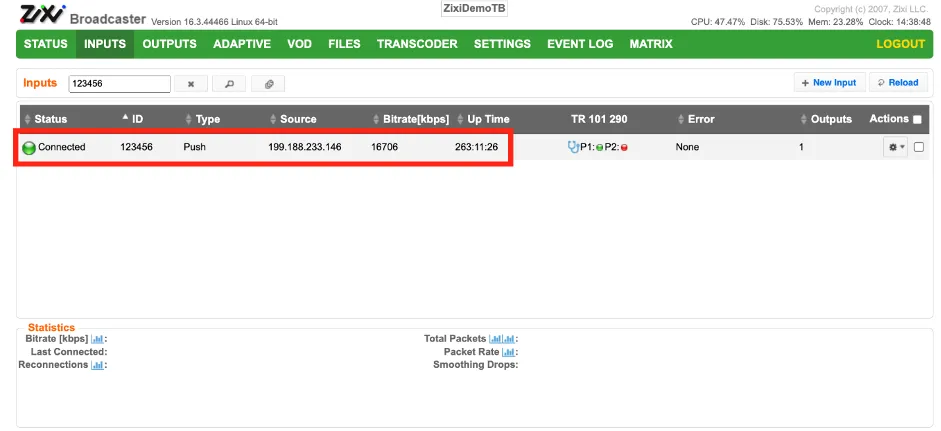Click the Push type cell
Screen dimensions: 941x431
point(194,147)
